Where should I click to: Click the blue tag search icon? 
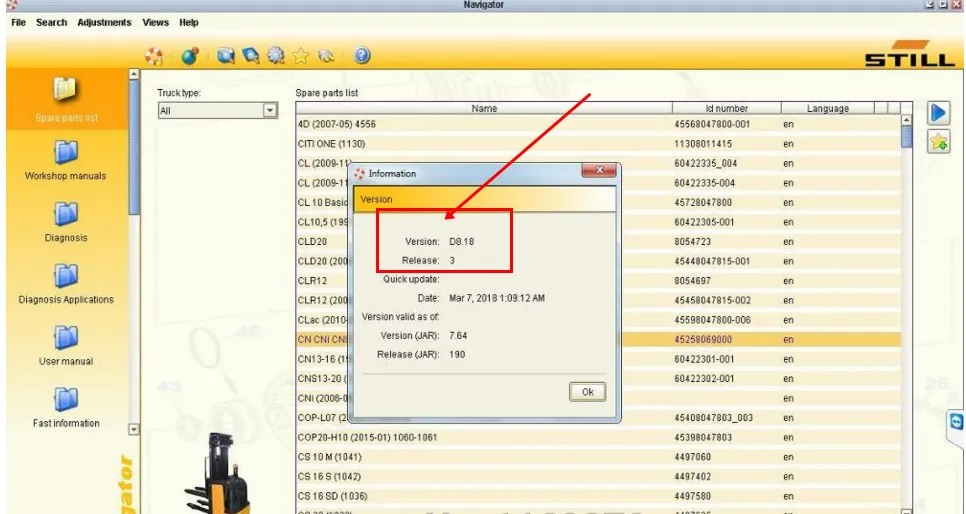[251, 56]
